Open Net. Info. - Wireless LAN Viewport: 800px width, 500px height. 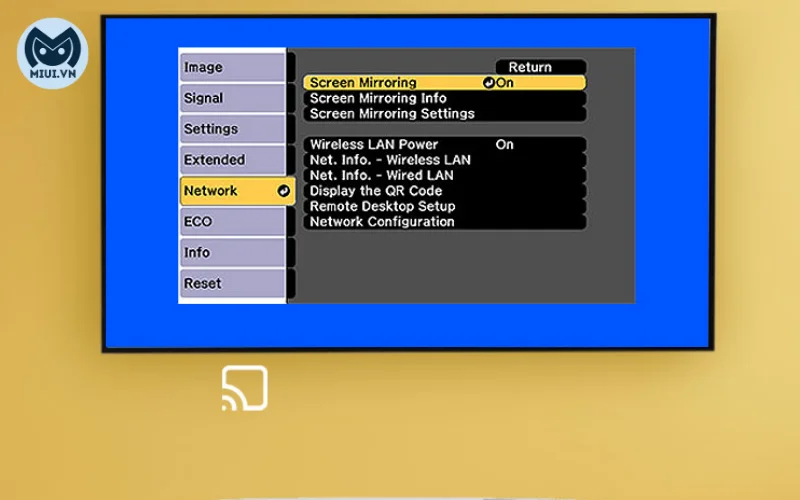[x=444, y=160]
